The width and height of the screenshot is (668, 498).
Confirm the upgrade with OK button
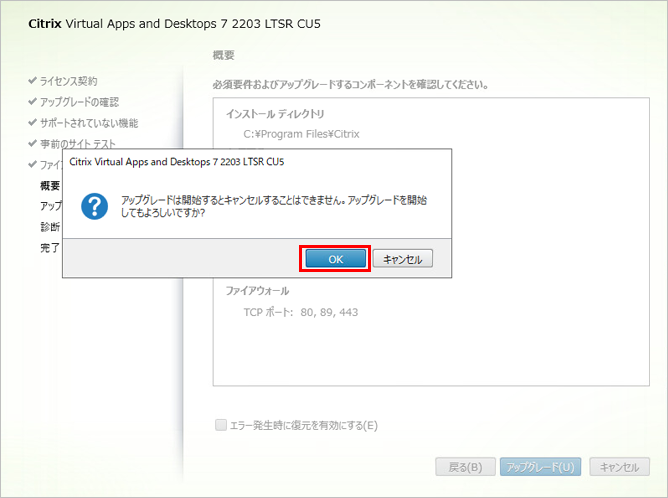335,259
